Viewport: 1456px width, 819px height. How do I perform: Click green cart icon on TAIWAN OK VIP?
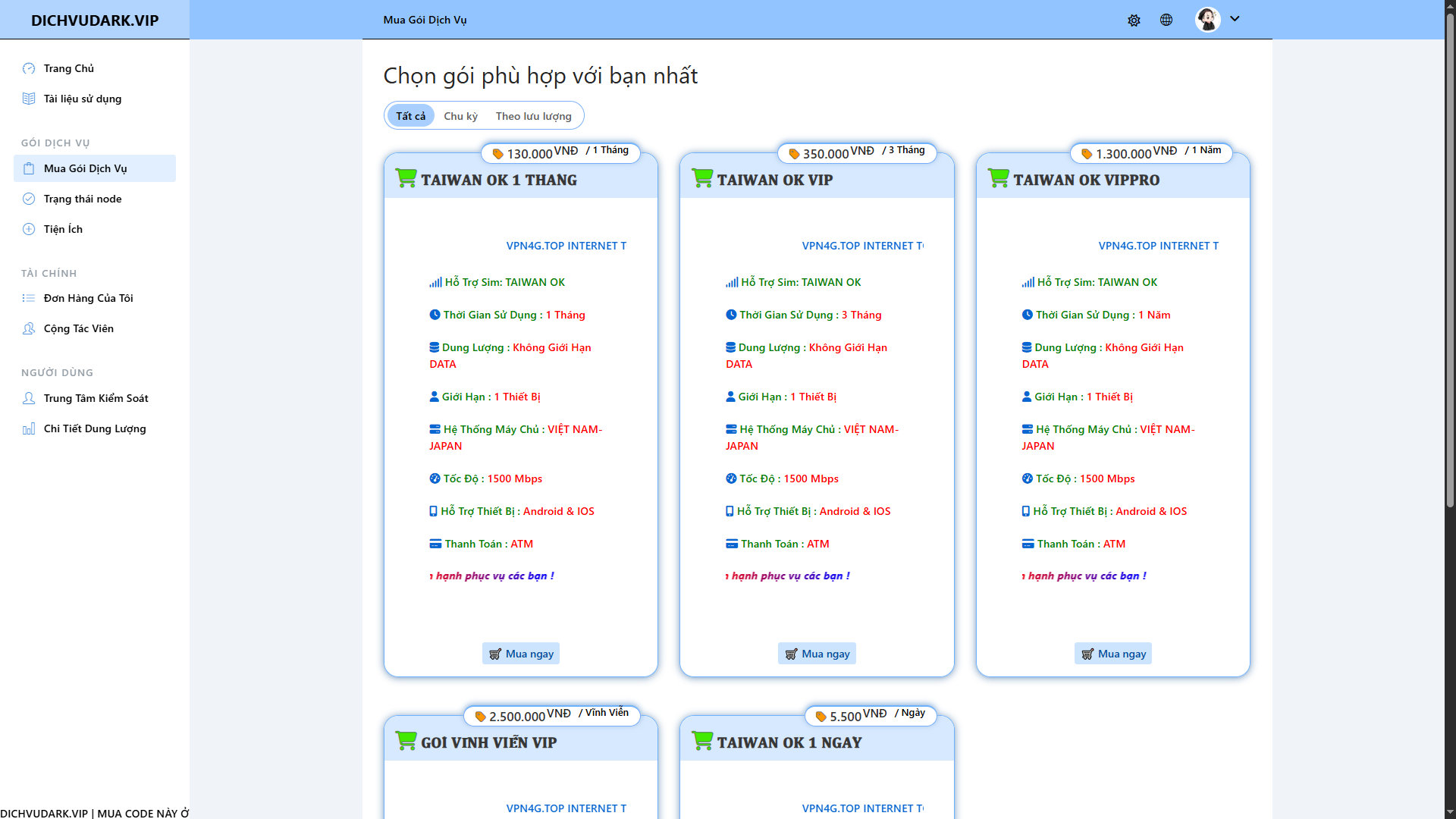pyautogui.click(x=702, y=179)
